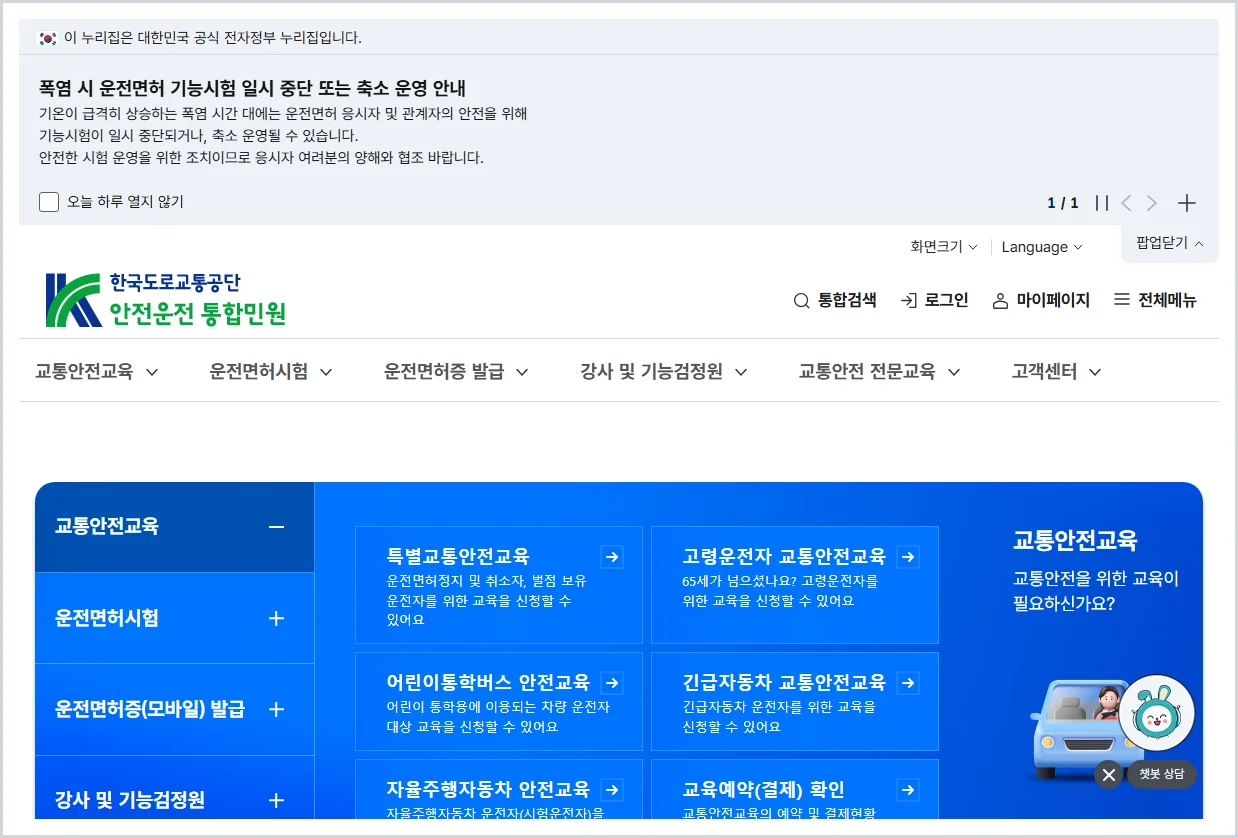Open the 긴급자동차 교통안전교육 card

pyautogui.click(x=795, y=702)
